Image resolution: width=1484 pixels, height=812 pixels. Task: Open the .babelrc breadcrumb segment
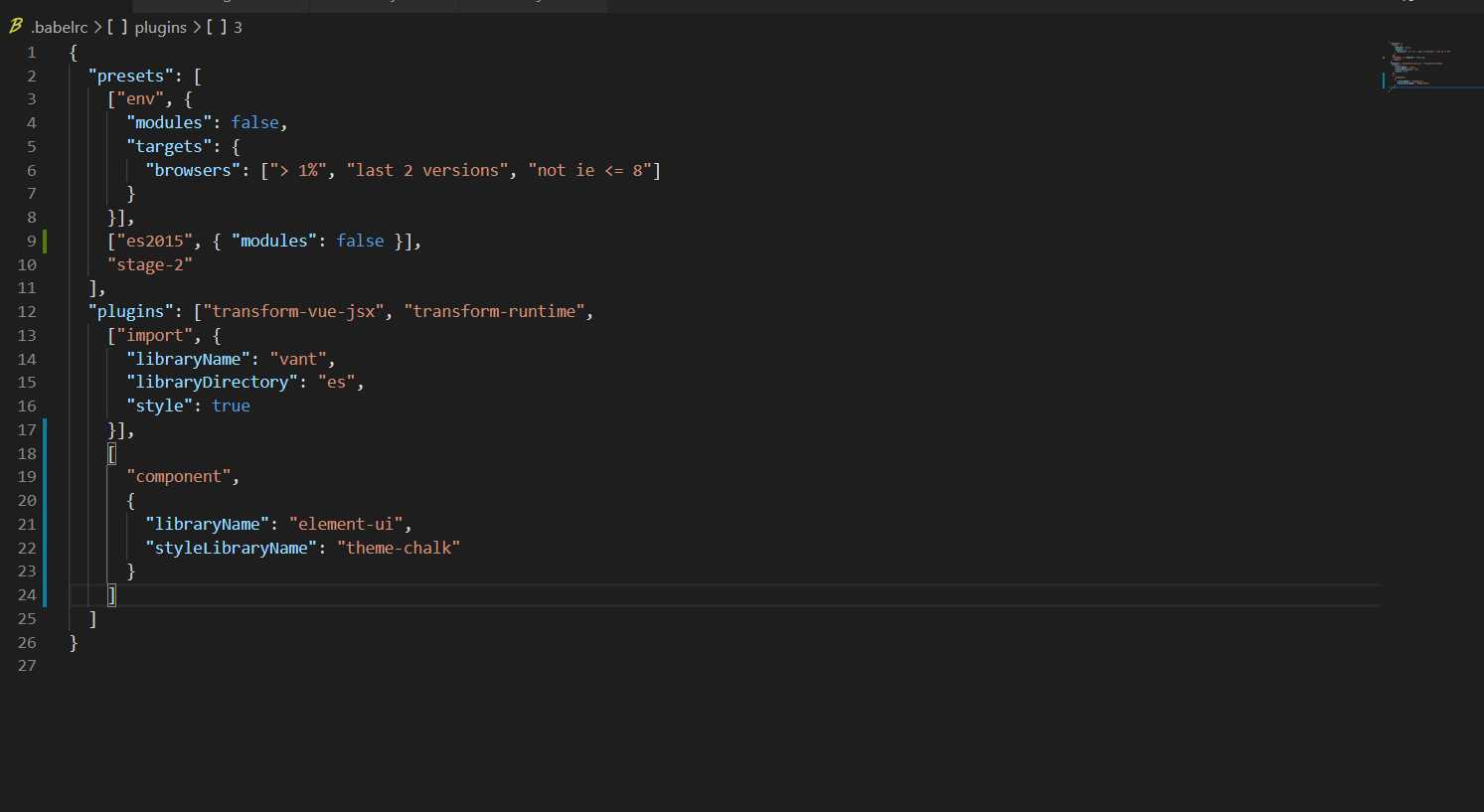coord(60,27)
